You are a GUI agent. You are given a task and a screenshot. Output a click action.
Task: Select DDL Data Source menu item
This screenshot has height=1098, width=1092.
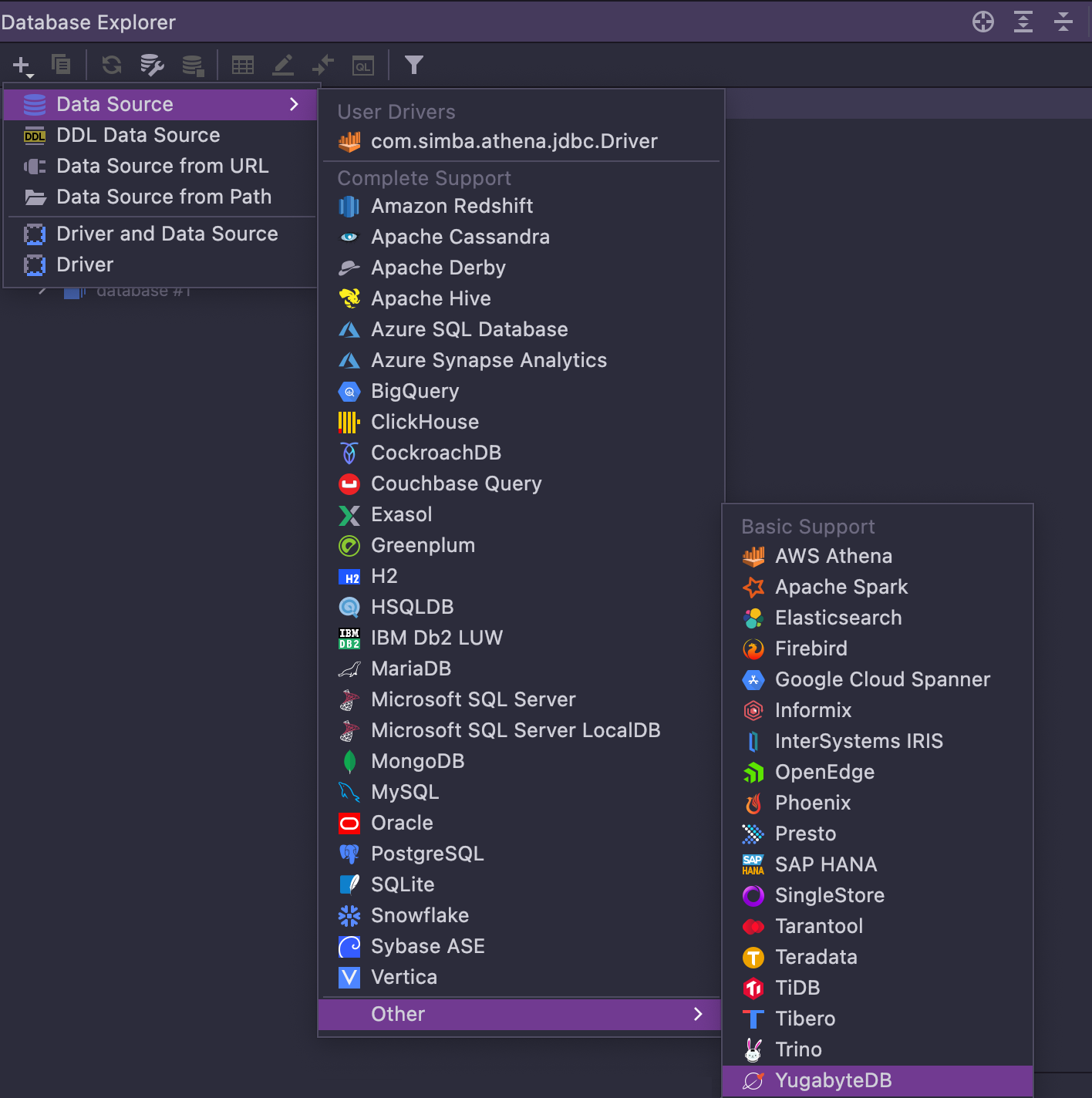[x=138, y=135]
